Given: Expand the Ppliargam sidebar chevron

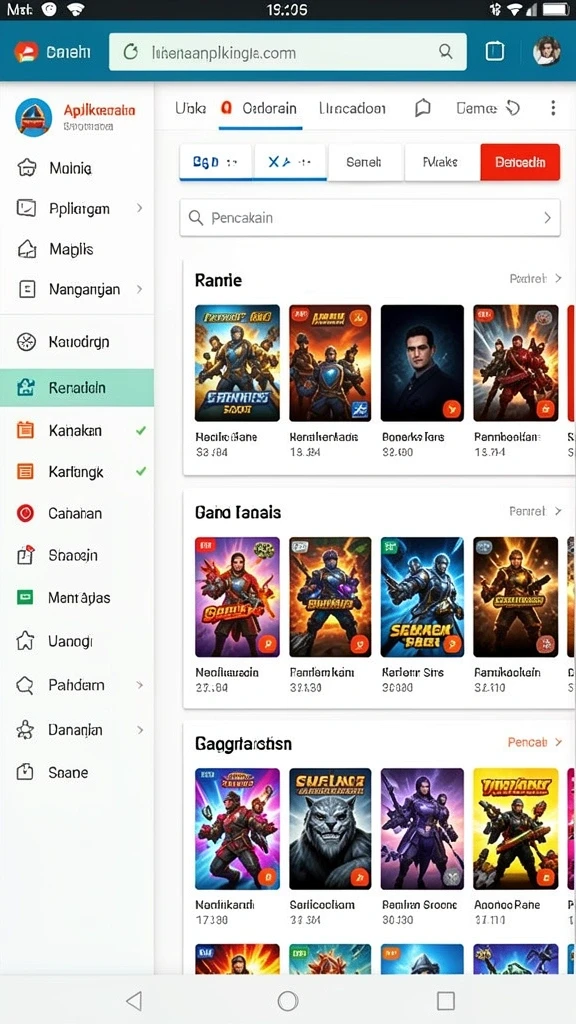Looking at the screenshot, I should click(x=139, y=208).
